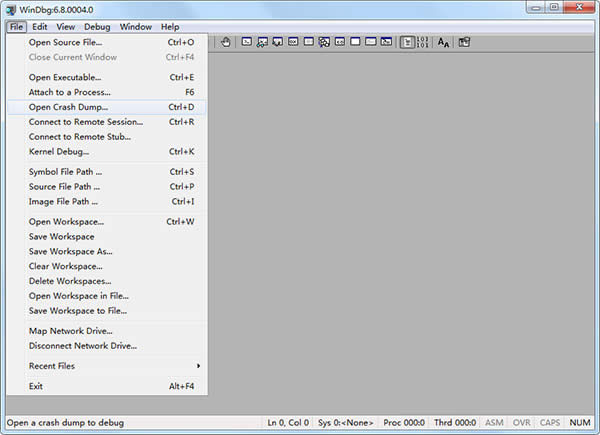The width and height of the screenshot is (600, 435).
Task: Click the hand breakpoint icon in toolbar
Action: tap(225, 42)
